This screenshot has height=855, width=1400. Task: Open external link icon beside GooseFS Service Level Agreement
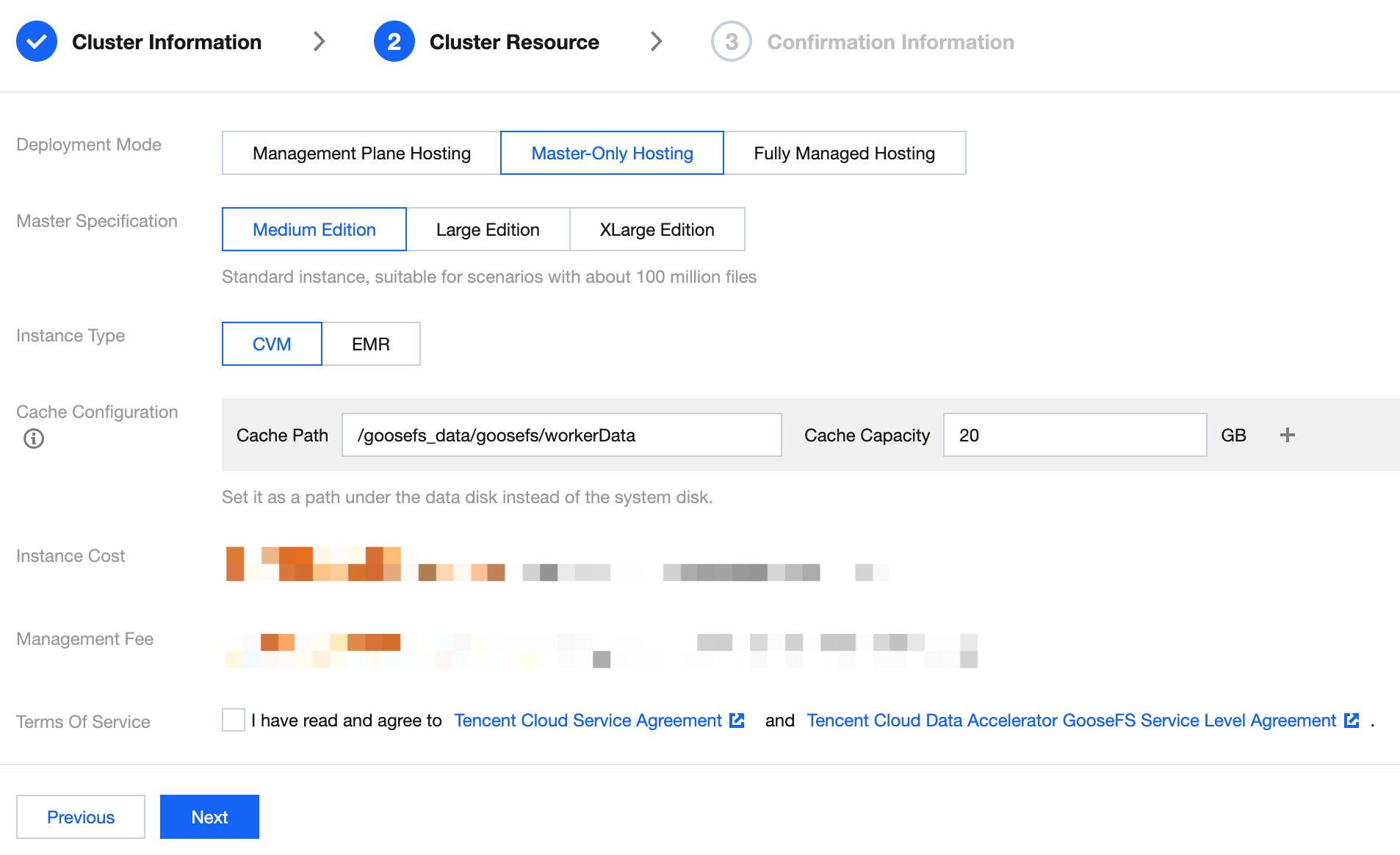tap(1352, 721)
